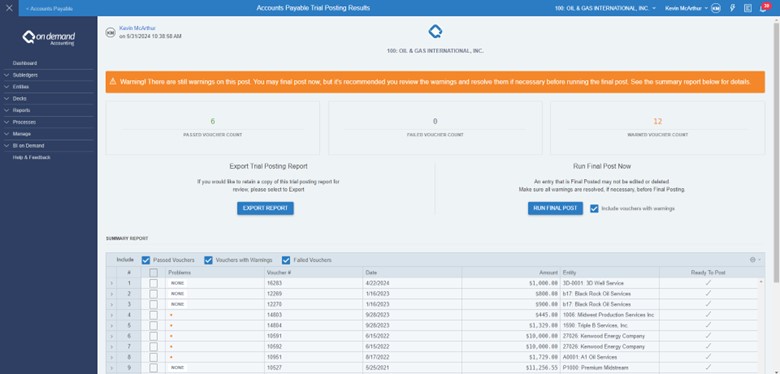Click the orange warning dot for voucher 14803
The height and width of the screenshot is (374, 780).
171,315
